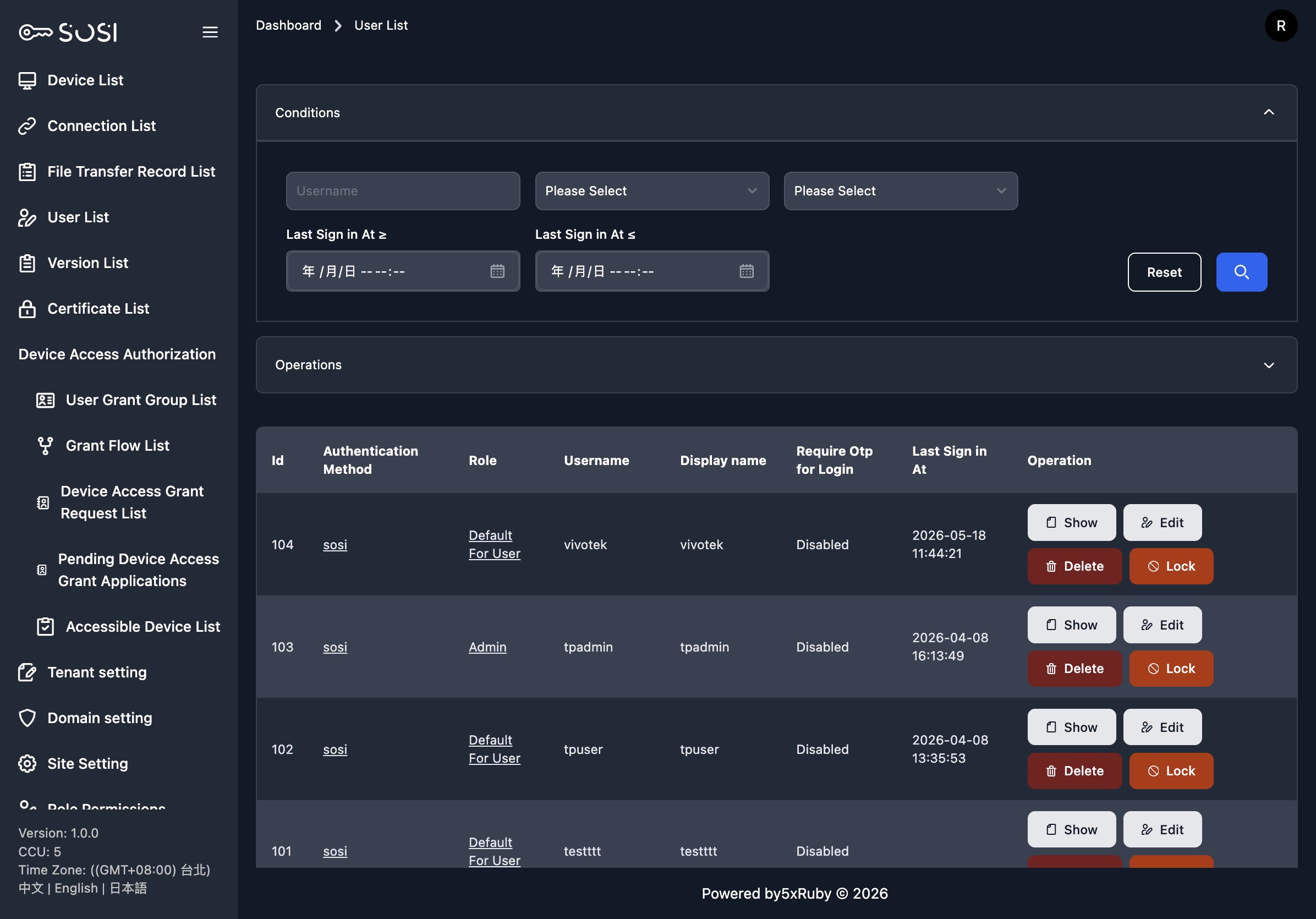This screenshot has width=1316, height=919.
Task: Switch language to 日本語
Action: [128, 888]
